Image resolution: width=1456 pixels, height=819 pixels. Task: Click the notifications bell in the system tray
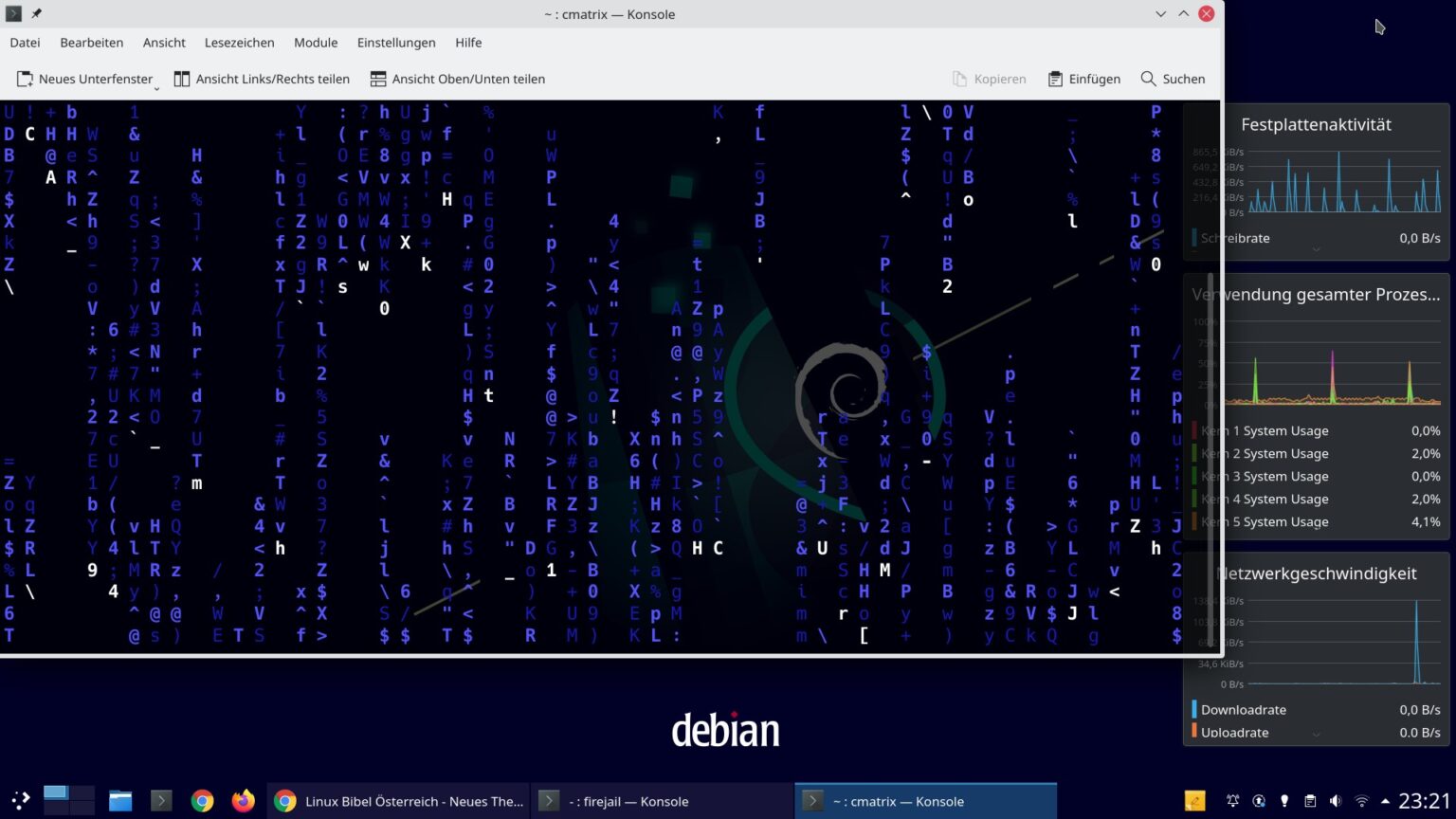point(1233,801)
